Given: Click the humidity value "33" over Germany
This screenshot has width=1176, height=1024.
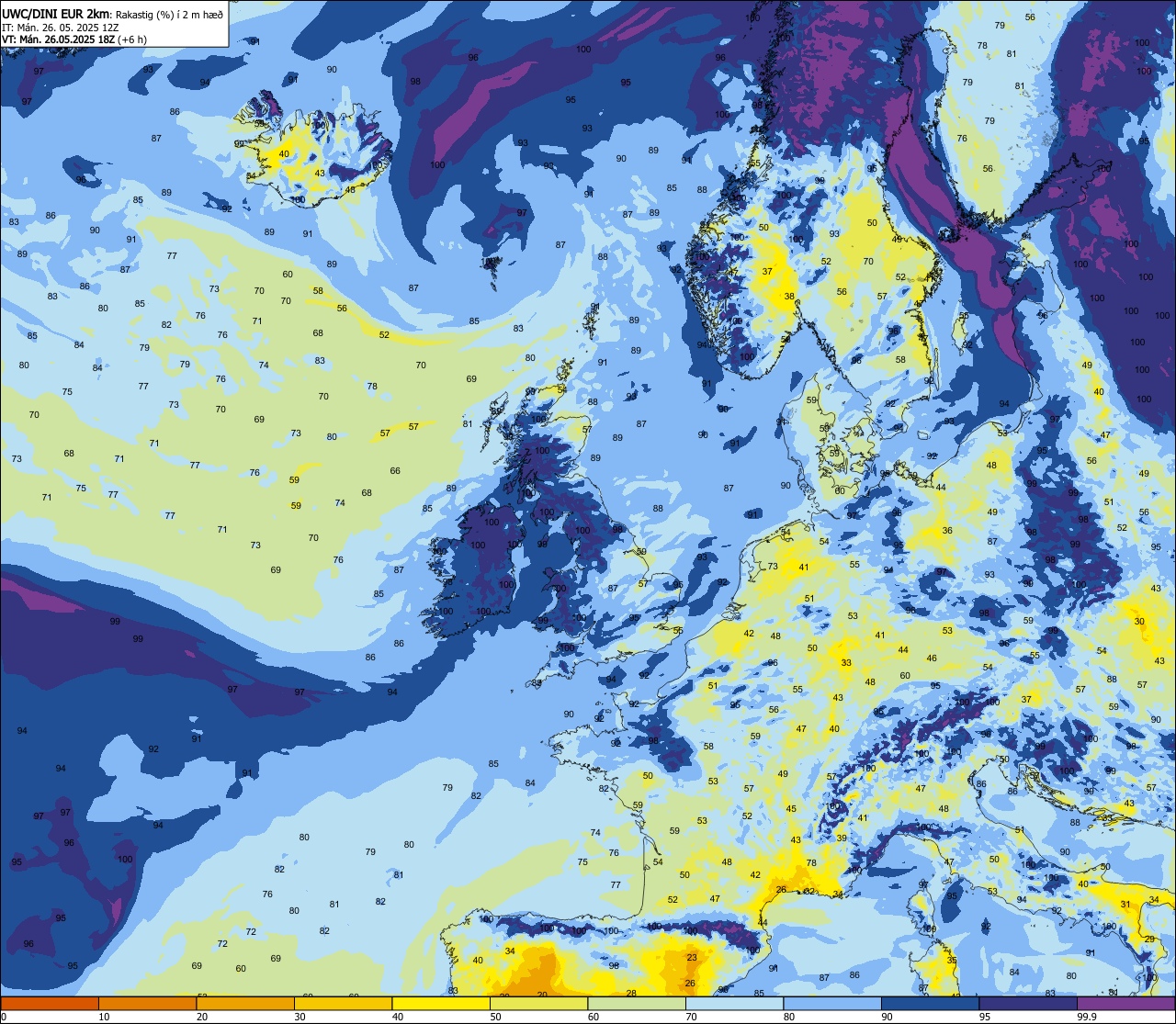Looking at the screenshot, I should 846,663.
